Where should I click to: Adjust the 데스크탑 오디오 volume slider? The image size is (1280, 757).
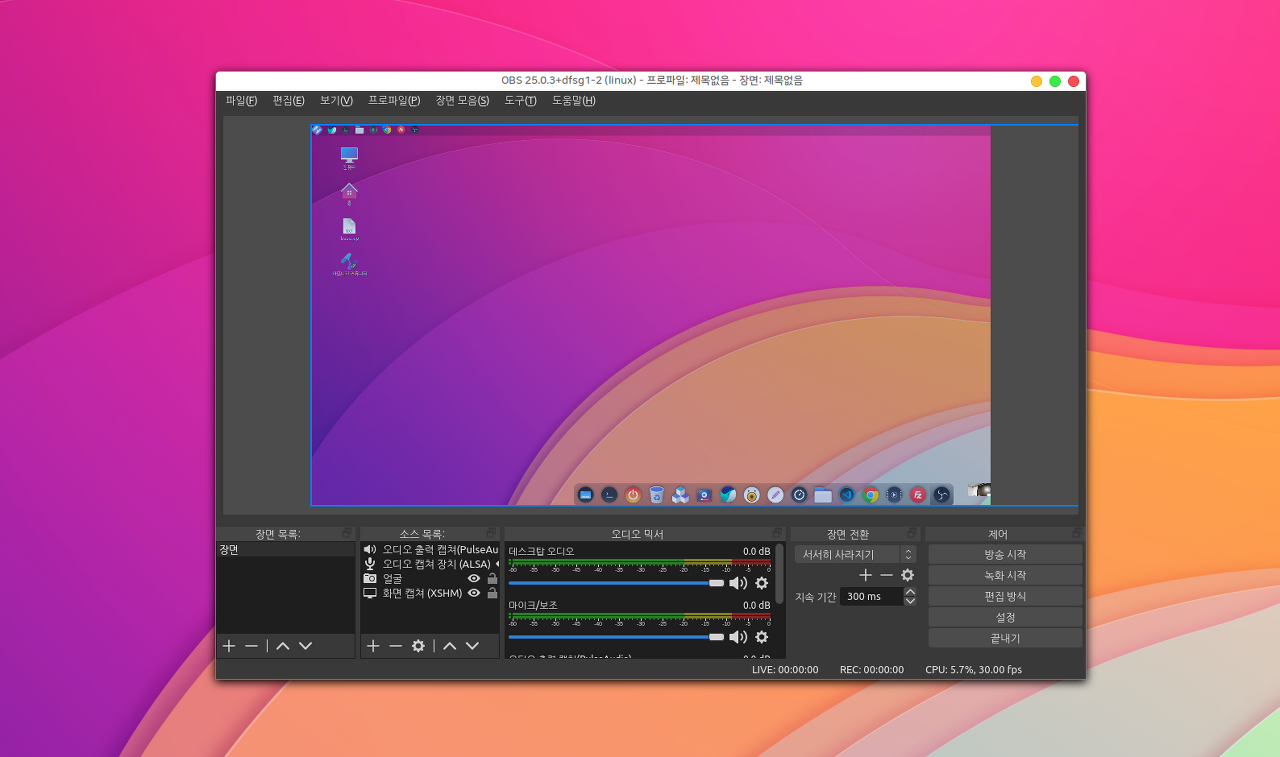[x=616, y=583]
